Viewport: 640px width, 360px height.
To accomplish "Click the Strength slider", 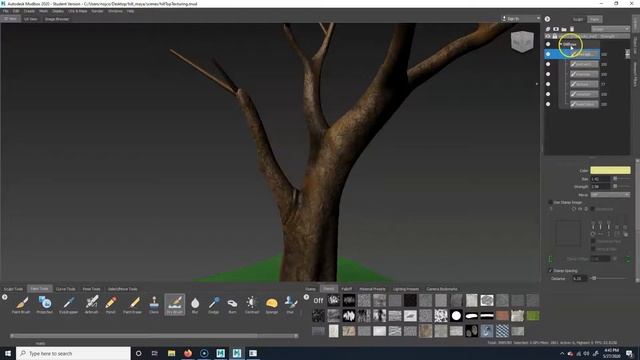I will click(621, 187).
